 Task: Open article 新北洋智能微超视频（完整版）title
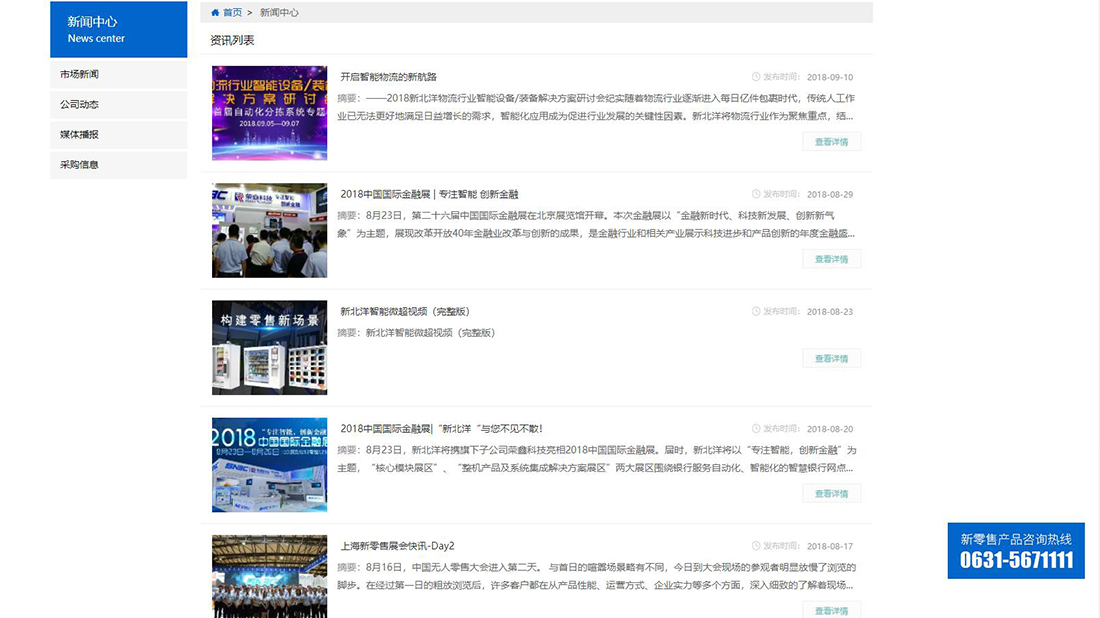pyautogui.click(x=405, y=311)
